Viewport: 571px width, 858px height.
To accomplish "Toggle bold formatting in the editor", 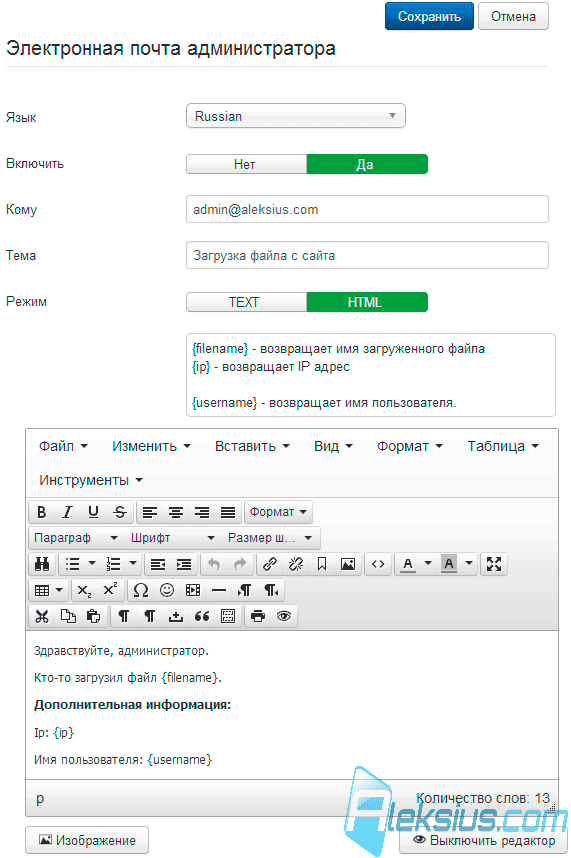I will point(42,512).
